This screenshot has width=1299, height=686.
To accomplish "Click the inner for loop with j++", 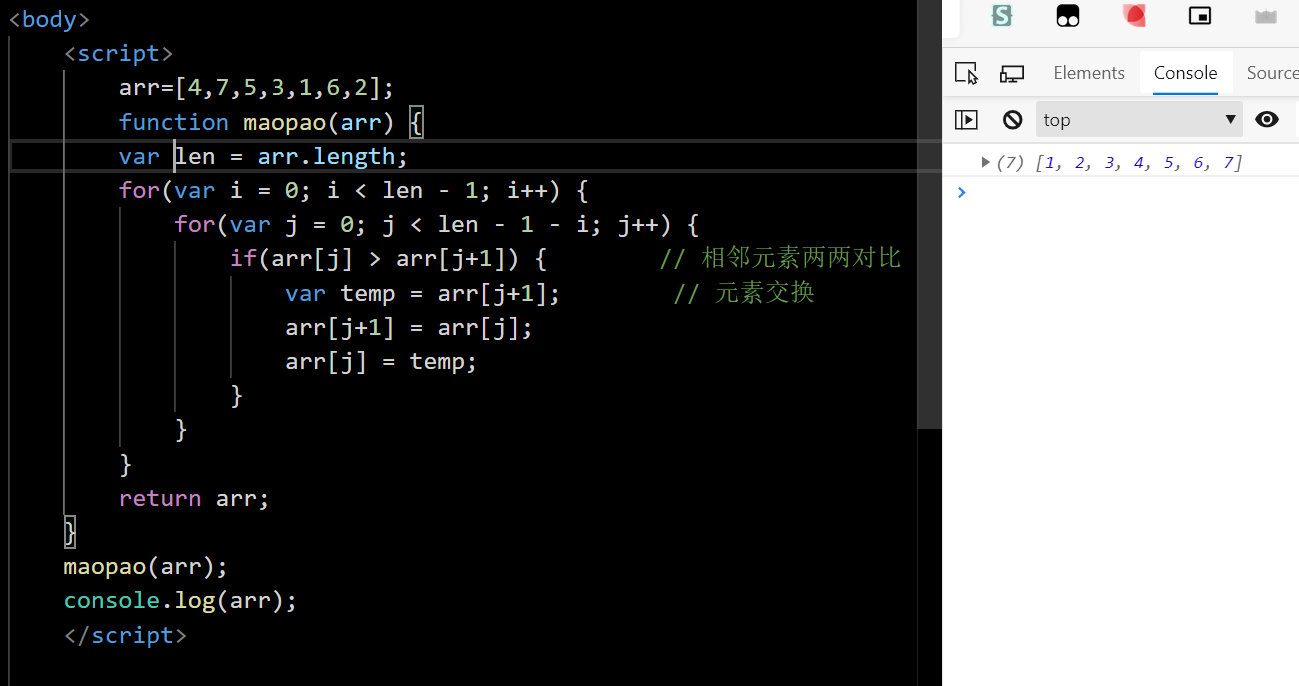I will (437, 224).
